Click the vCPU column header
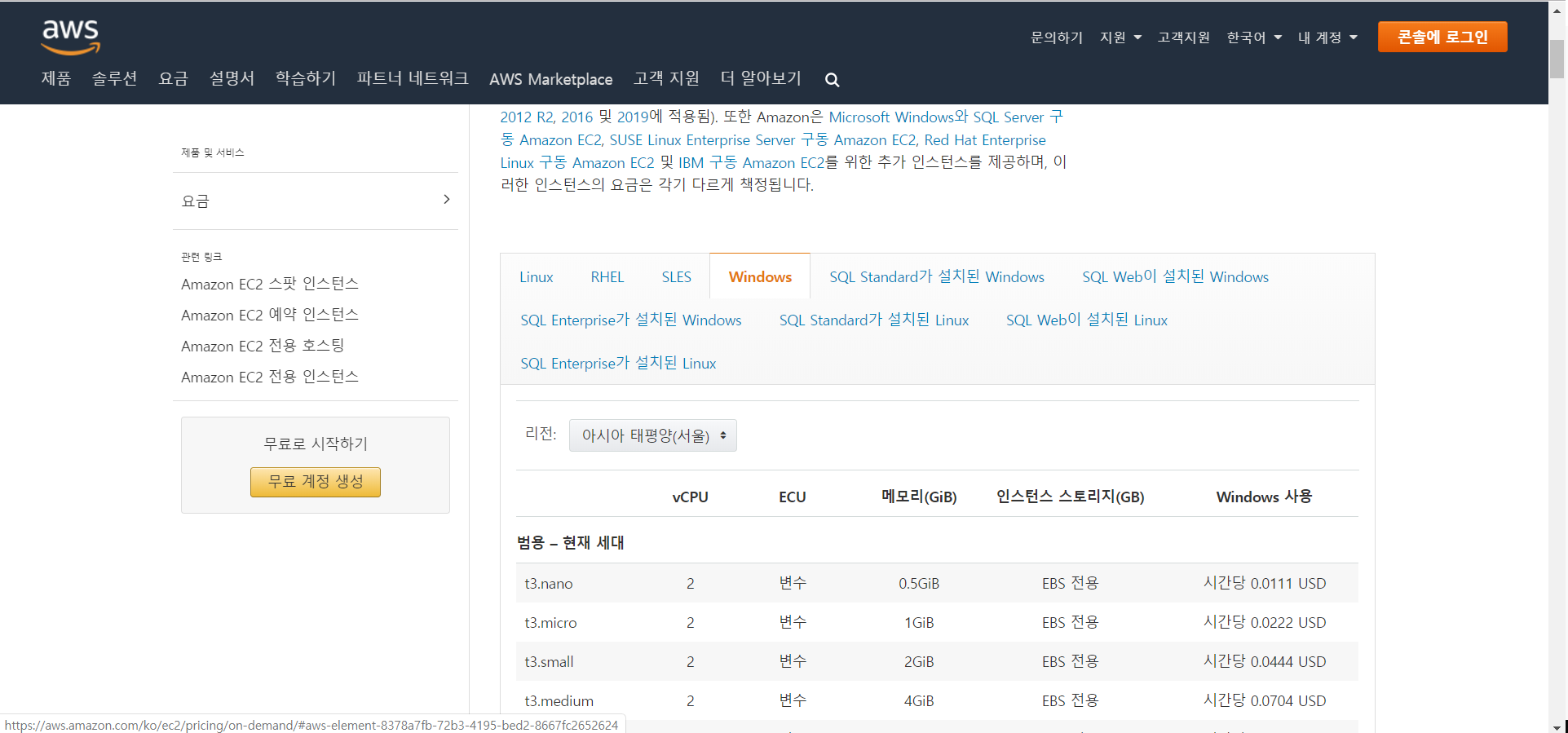This screenshot has width=1568, height=733. point(690,497)
